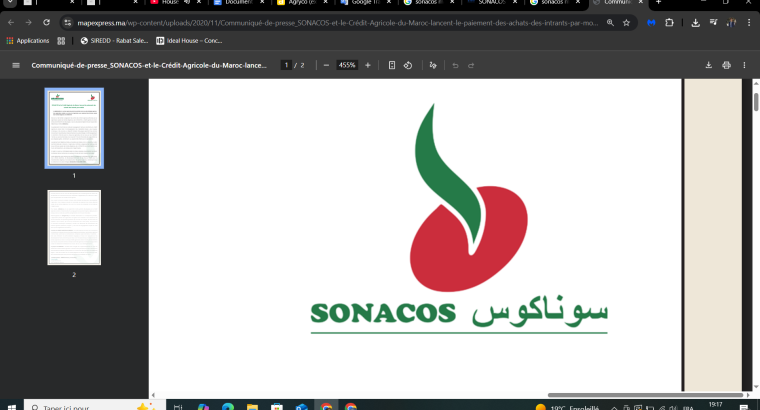The height and width of the screenshot is (410, 760).
Task: Click the horizontal scrollbar thumb
Action: tap(645, 395)
